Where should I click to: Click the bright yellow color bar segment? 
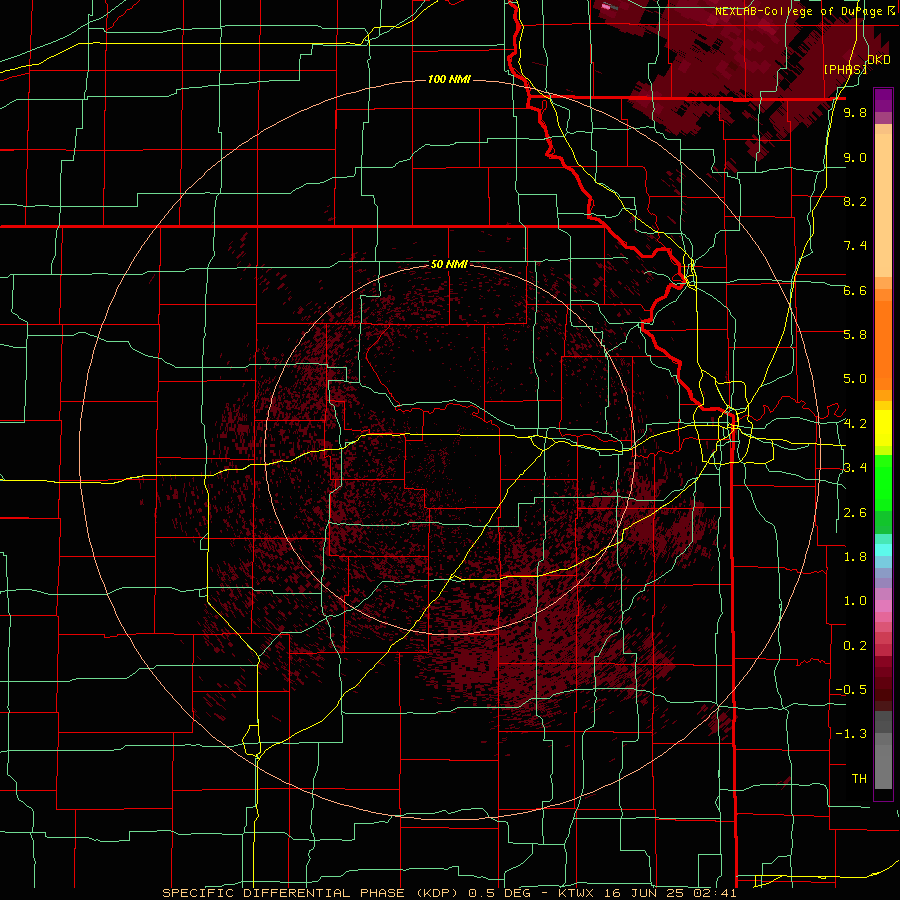(x=883, y=428)
